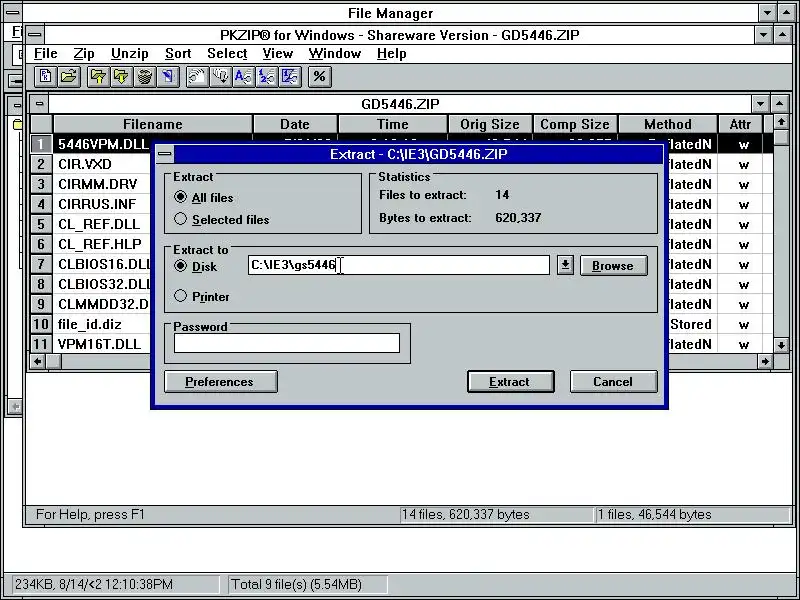The height and width of the screenshot is (600, 800).
Task: Open the Window menu
Action: [x=335, y=54]
